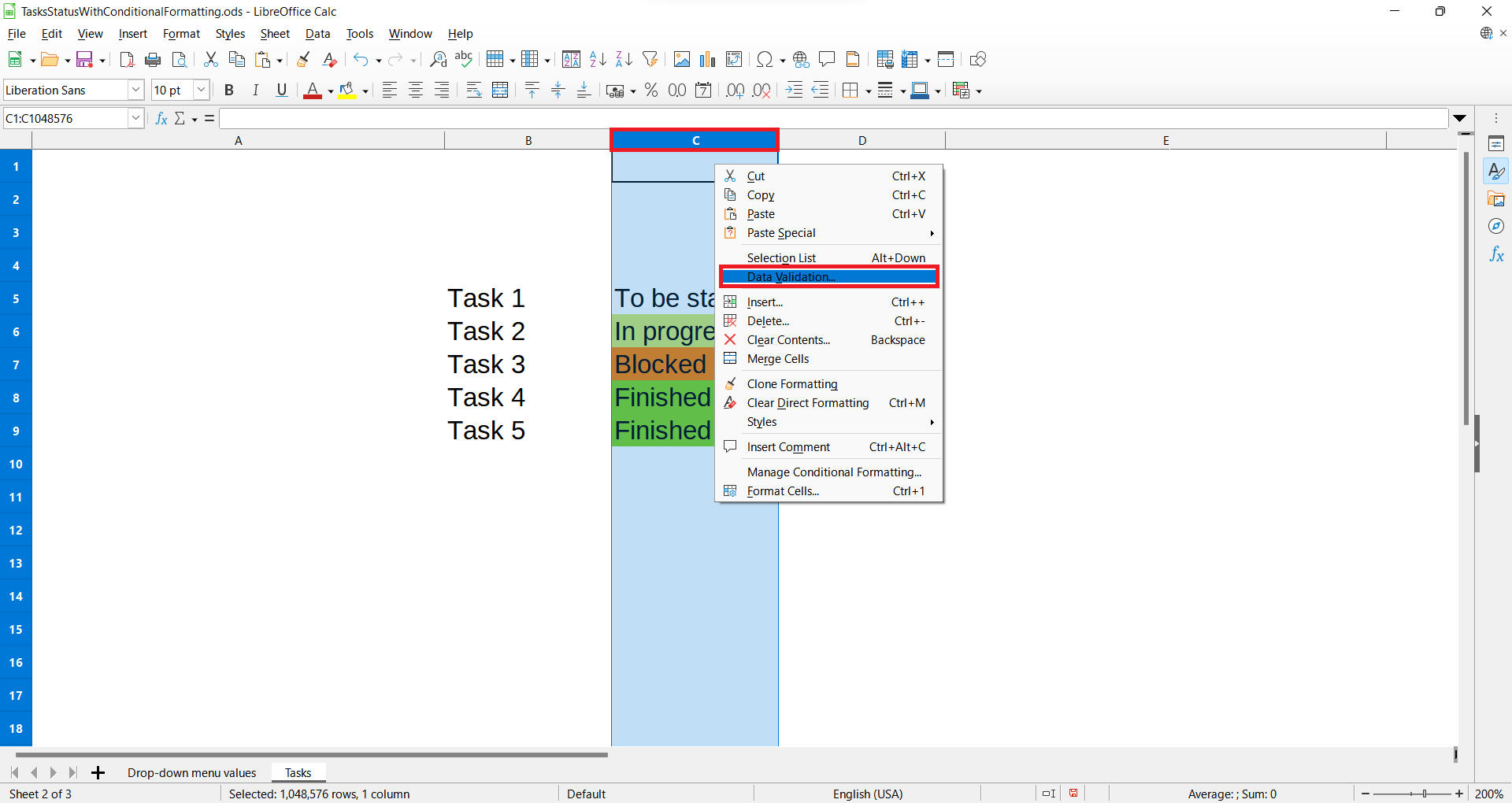Open the Paste Special submenu in context menu
Image resolution: width=1512 pixels, height=803 pixels.
830,233
